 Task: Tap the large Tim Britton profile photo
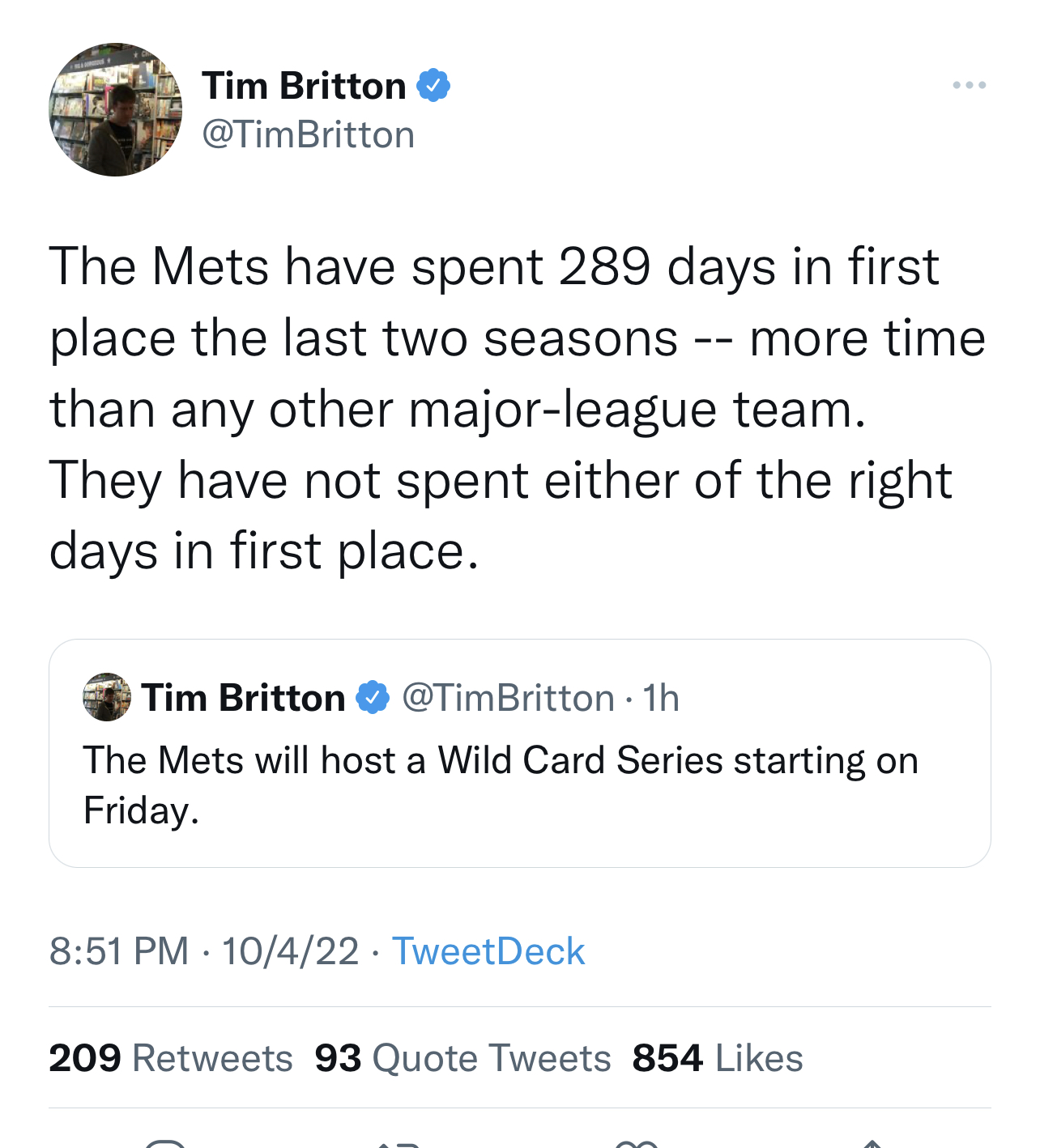tap(115, 110)
